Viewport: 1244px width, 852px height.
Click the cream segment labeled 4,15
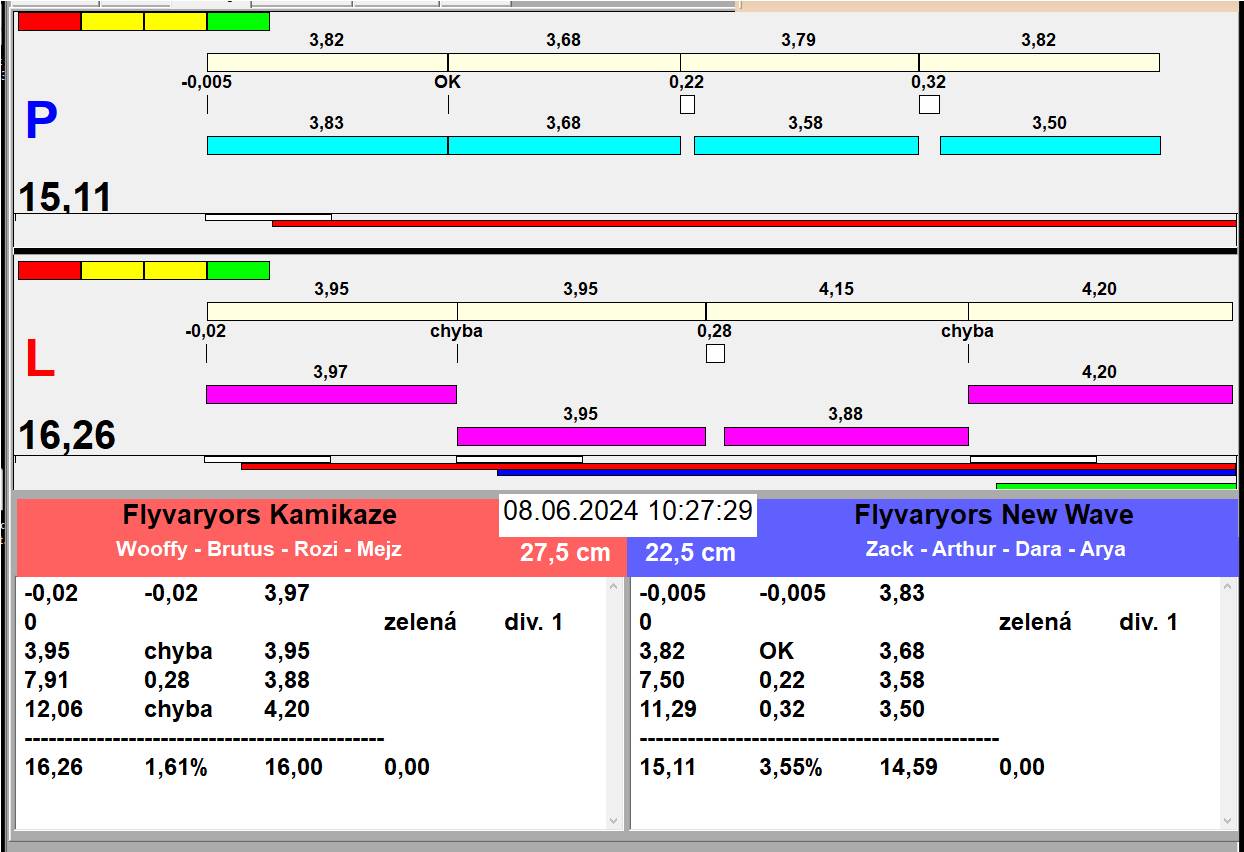pyautogui.click(x=837, y=311)
